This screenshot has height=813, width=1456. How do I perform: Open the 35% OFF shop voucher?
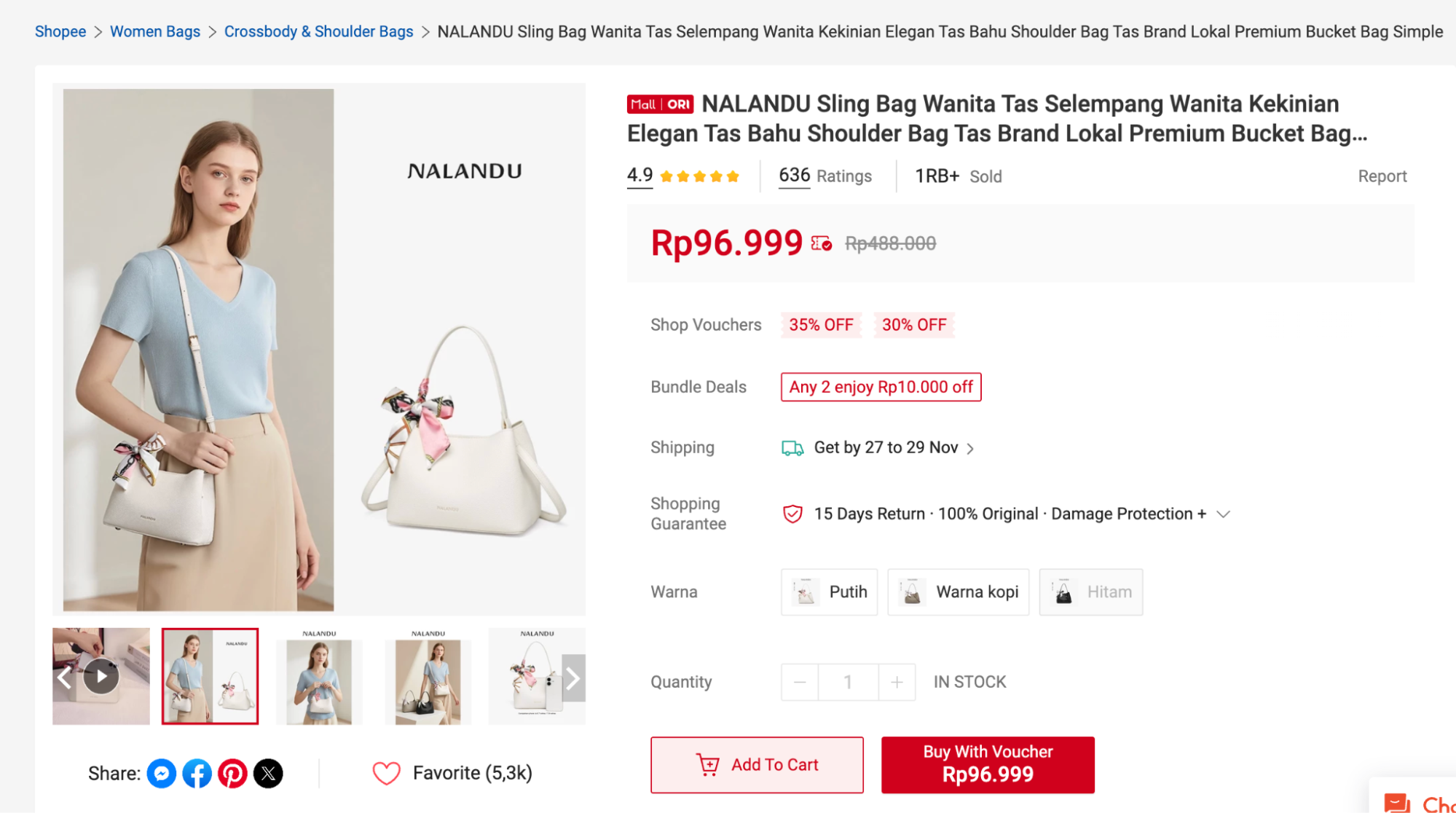tap(821, 325)
